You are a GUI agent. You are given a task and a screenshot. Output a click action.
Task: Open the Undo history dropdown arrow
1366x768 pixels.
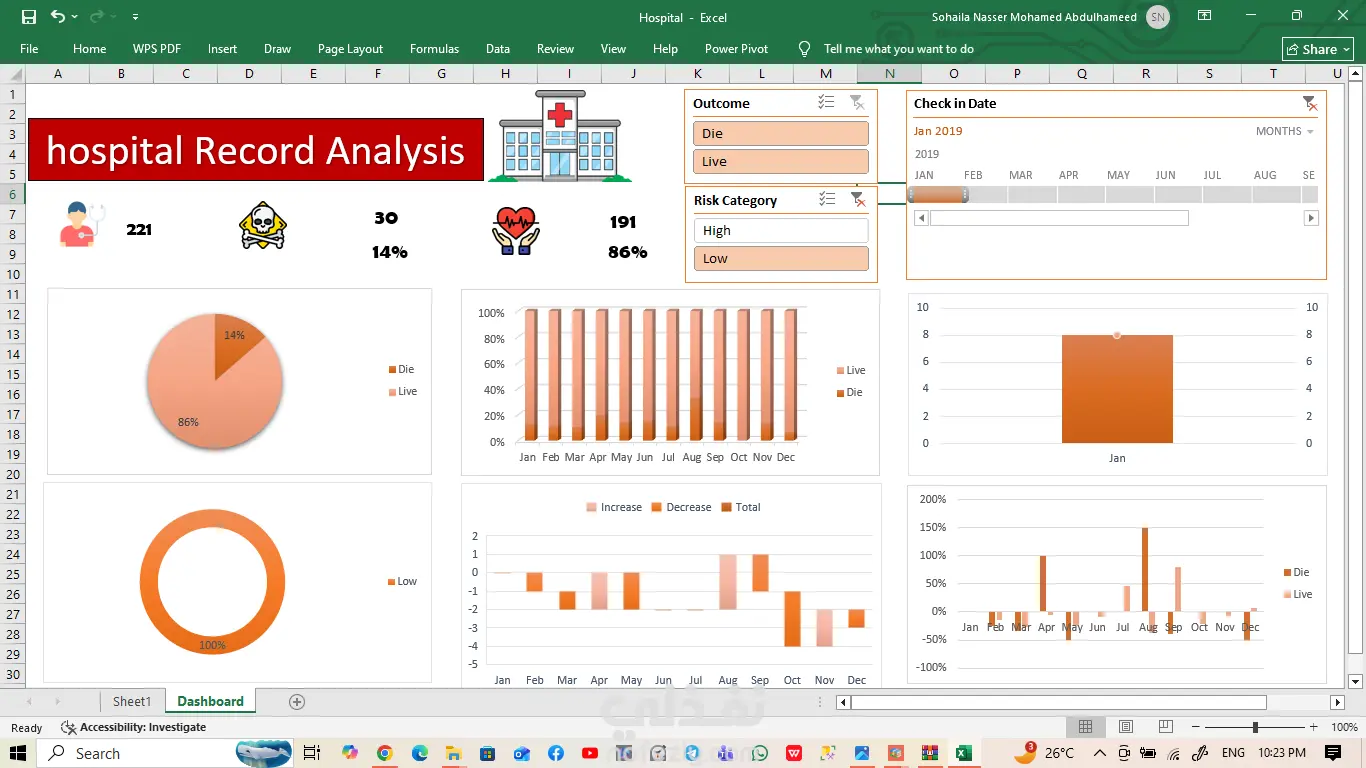75,17
